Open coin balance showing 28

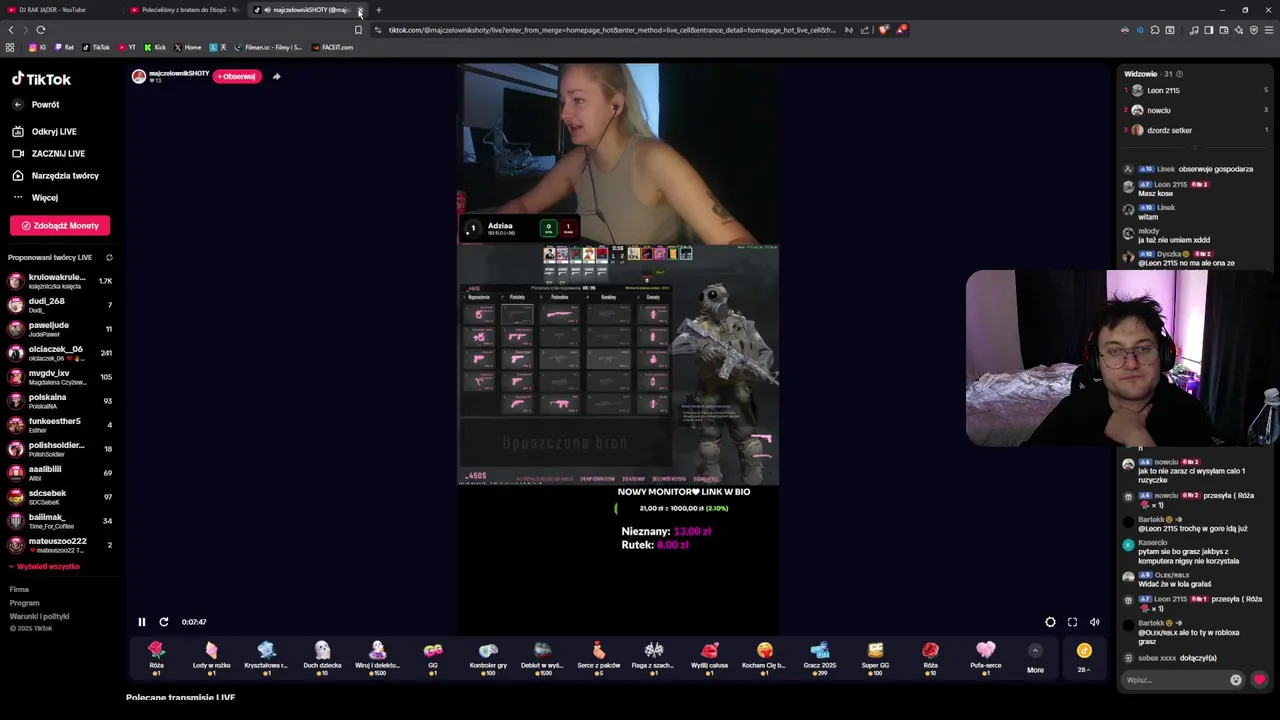1084,658
